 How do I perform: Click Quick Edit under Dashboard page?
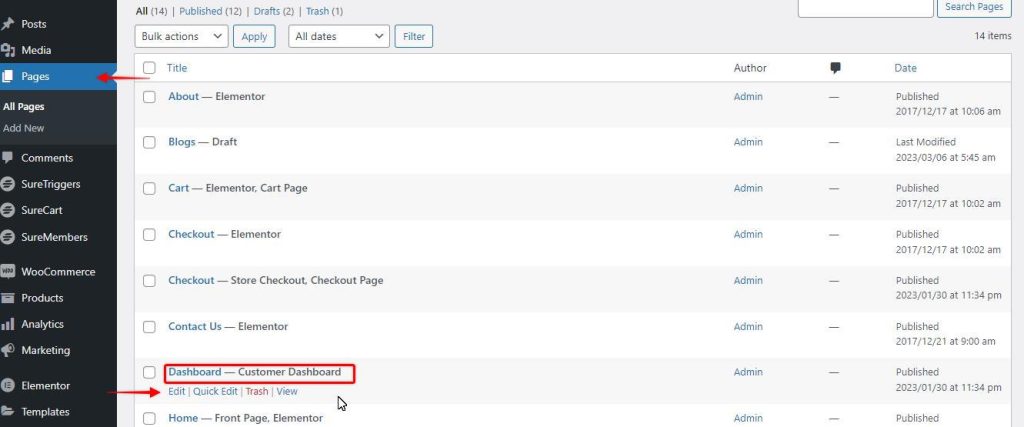pos(215,391)
